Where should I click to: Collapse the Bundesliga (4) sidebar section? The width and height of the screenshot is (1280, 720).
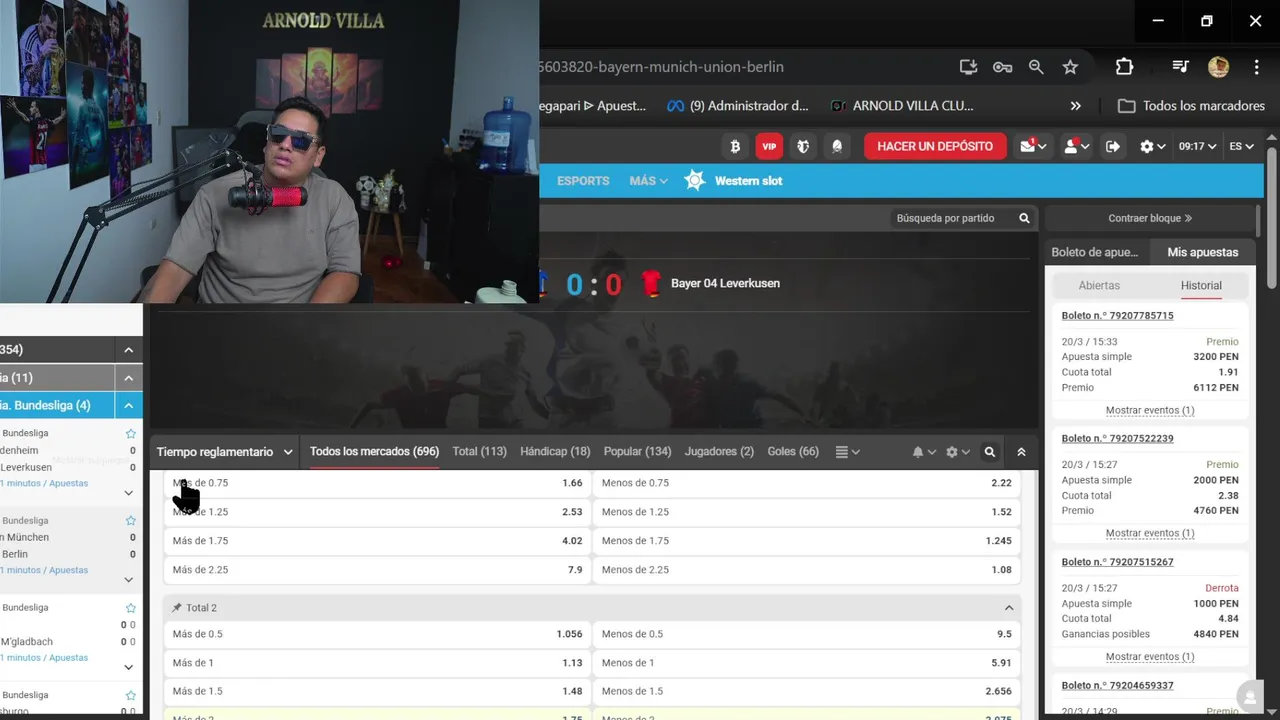[129, 405]
